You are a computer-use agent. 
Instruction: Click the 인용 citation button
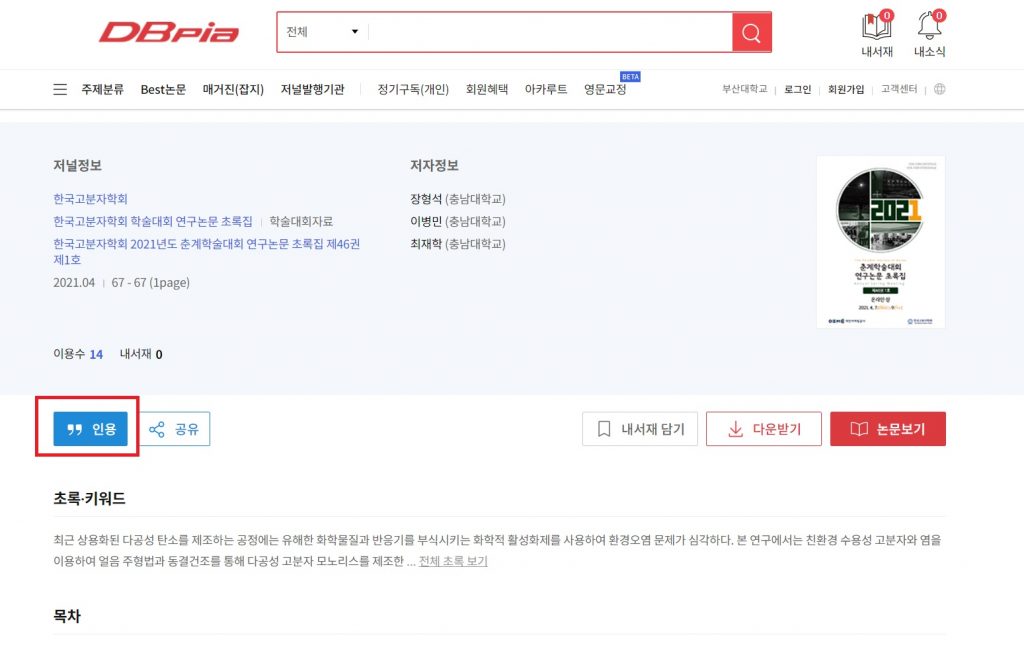coord(91,429)
